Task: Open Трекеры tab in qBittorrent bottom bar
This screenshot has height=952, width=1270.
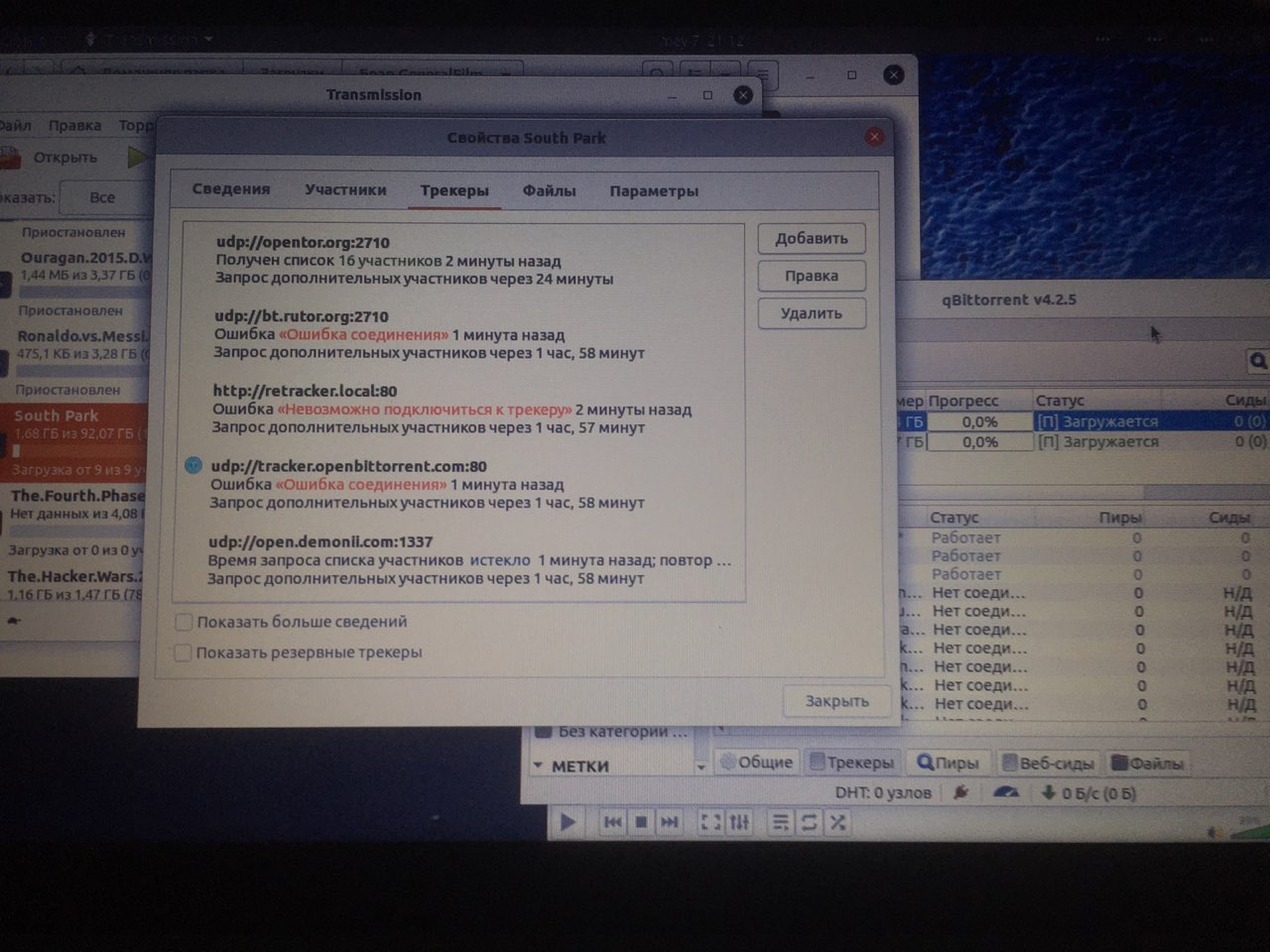Action: [x=851, y=762]
